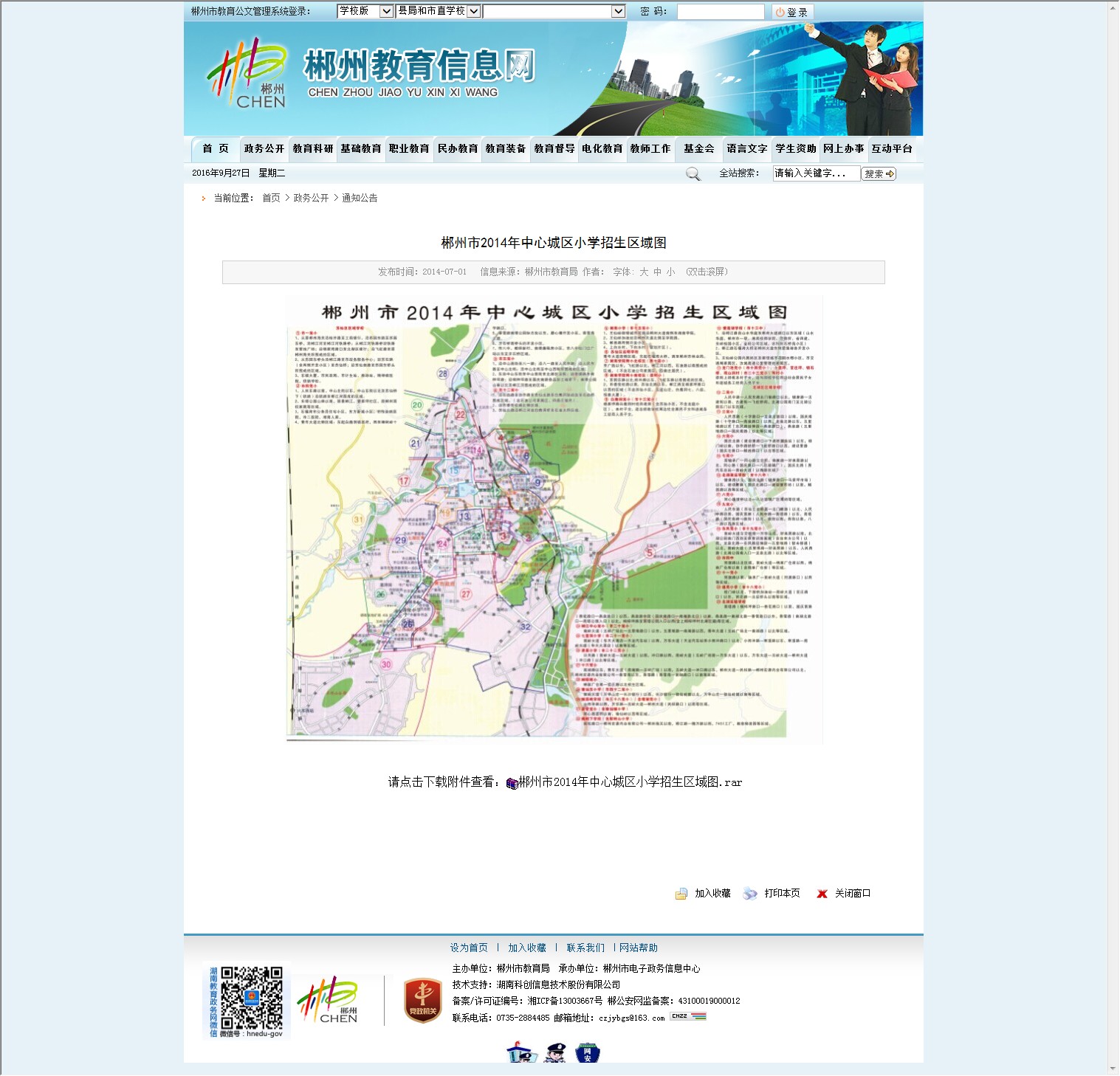Image resolution: width=1120 pixels, height=1076 pixels.
Task: Click the 联系我们 footer link
Action: click(585, 948)
